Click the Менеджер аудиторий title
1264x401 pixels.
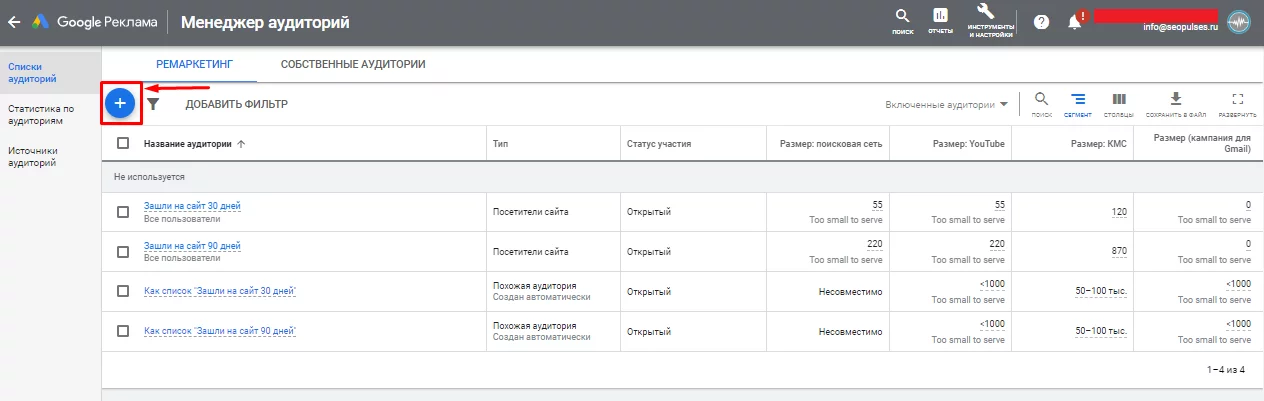(266, 21)
